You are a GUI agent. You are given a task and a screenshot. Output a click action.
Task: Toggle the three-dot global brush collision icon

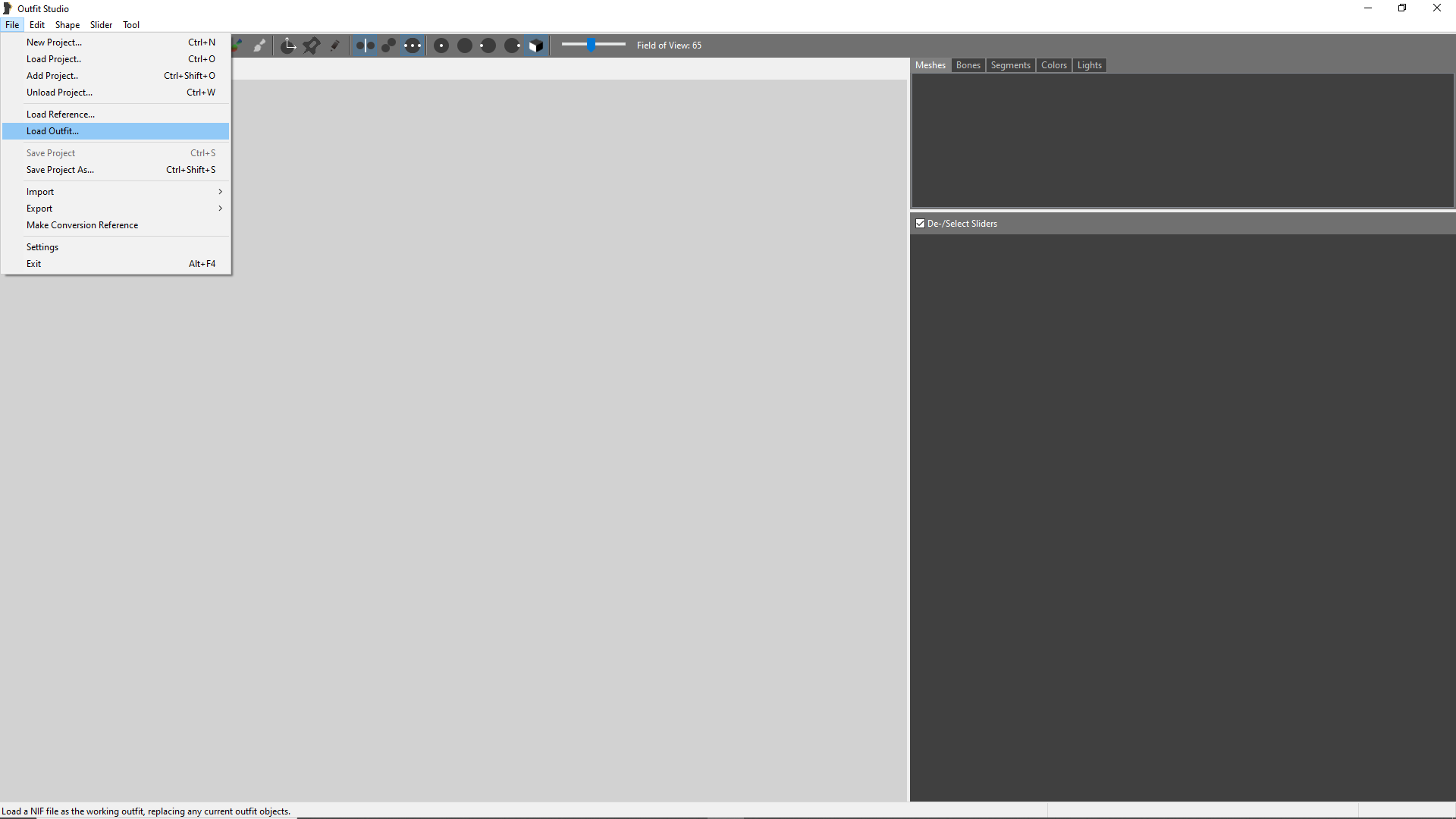[413, 45]
